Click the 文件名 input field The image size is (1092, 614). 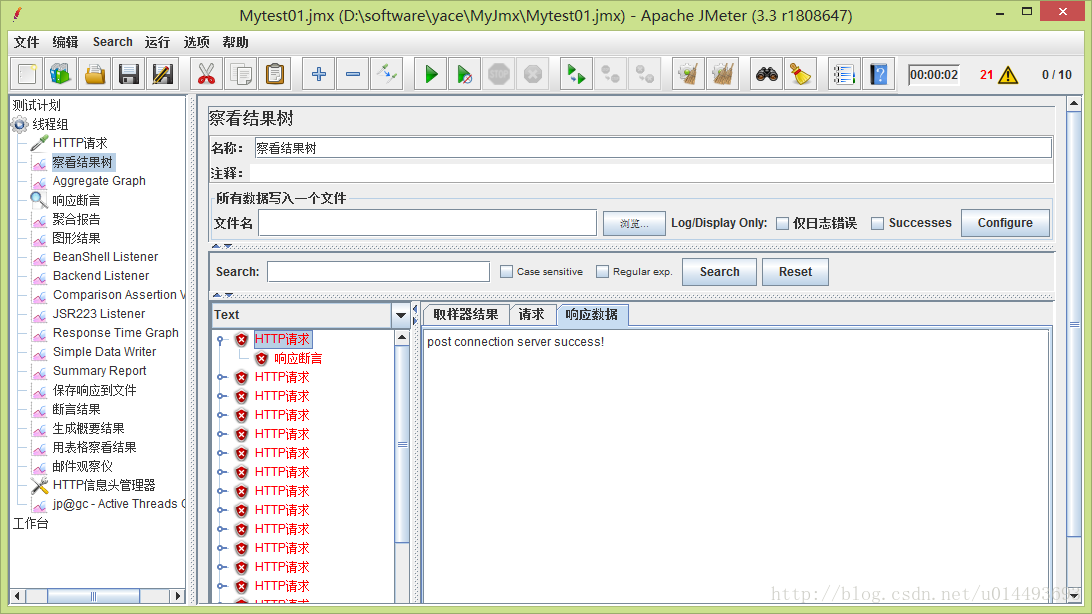click(x=428, y=223)
